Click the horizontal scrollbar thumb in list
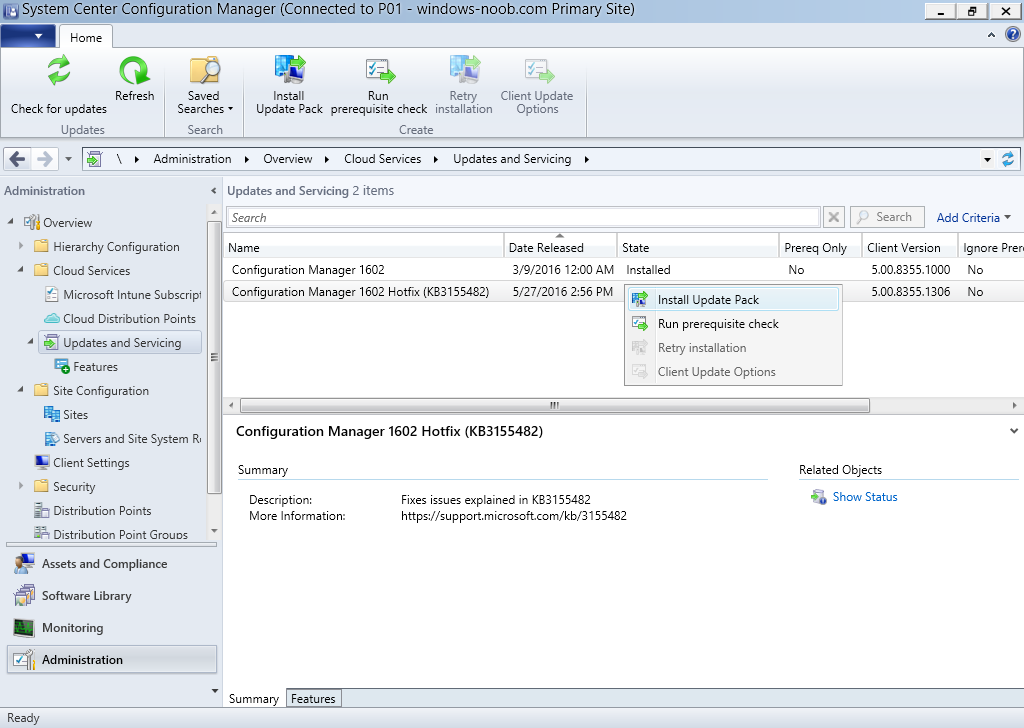Screen dimensions: 1024x728 coord(554,405)
